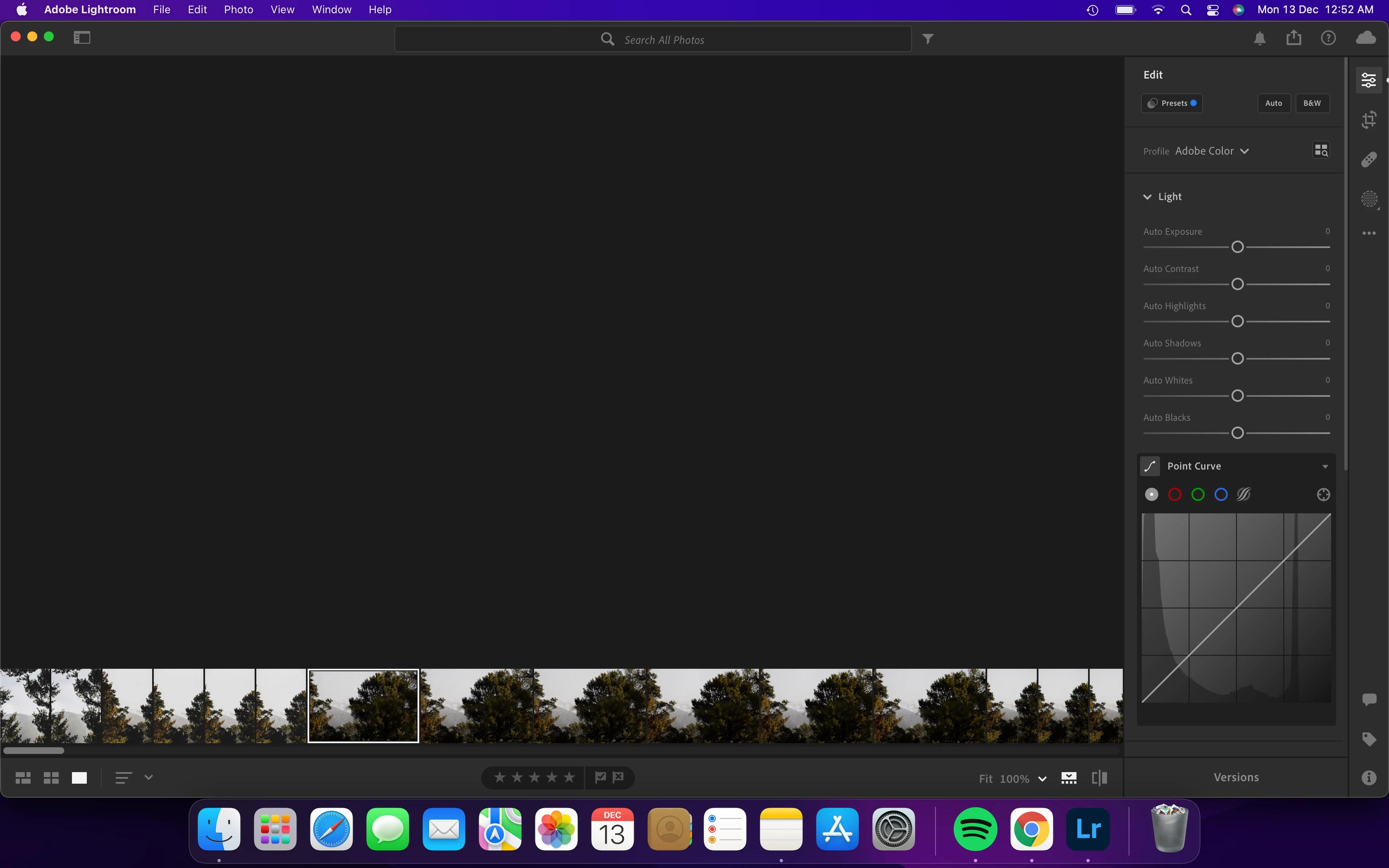Select the blue channel curve circle
This screenshot has width=1389, height=868.
[1221, 494]
